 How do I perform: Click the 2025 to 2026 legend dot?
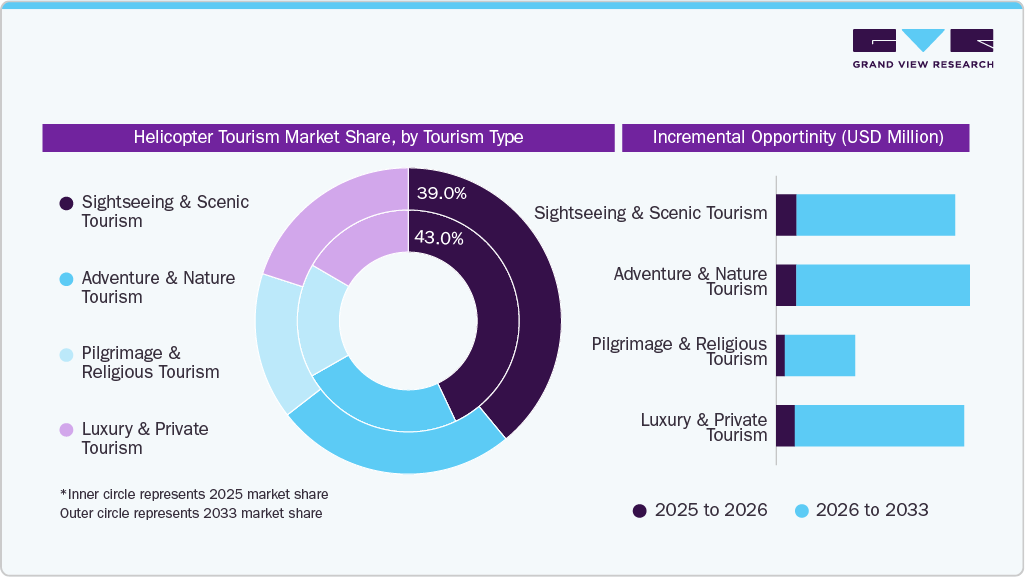click(639, 511)
